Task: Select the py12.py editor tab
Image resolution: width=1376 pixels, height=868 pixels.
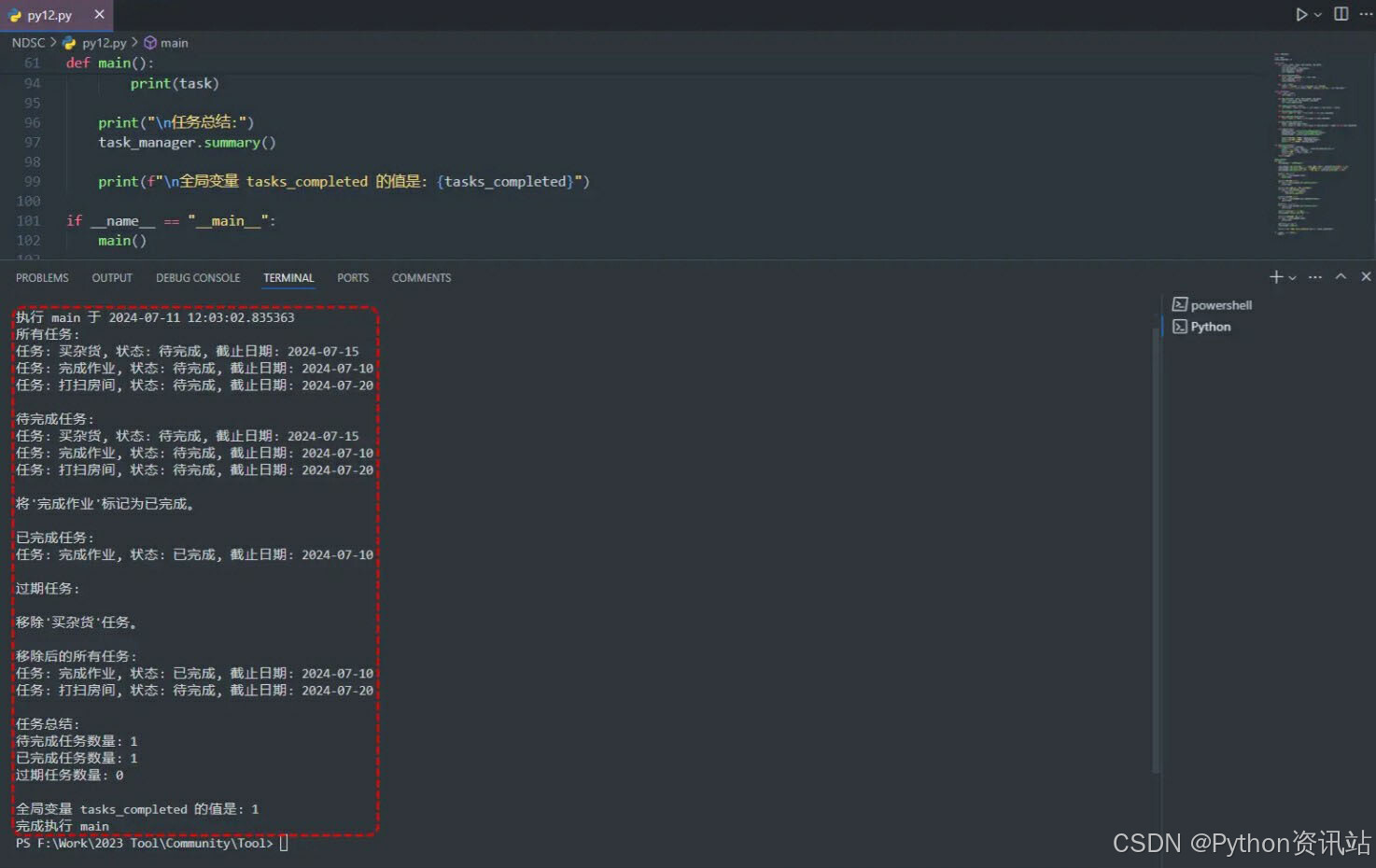Action: (x=56, y=15)
